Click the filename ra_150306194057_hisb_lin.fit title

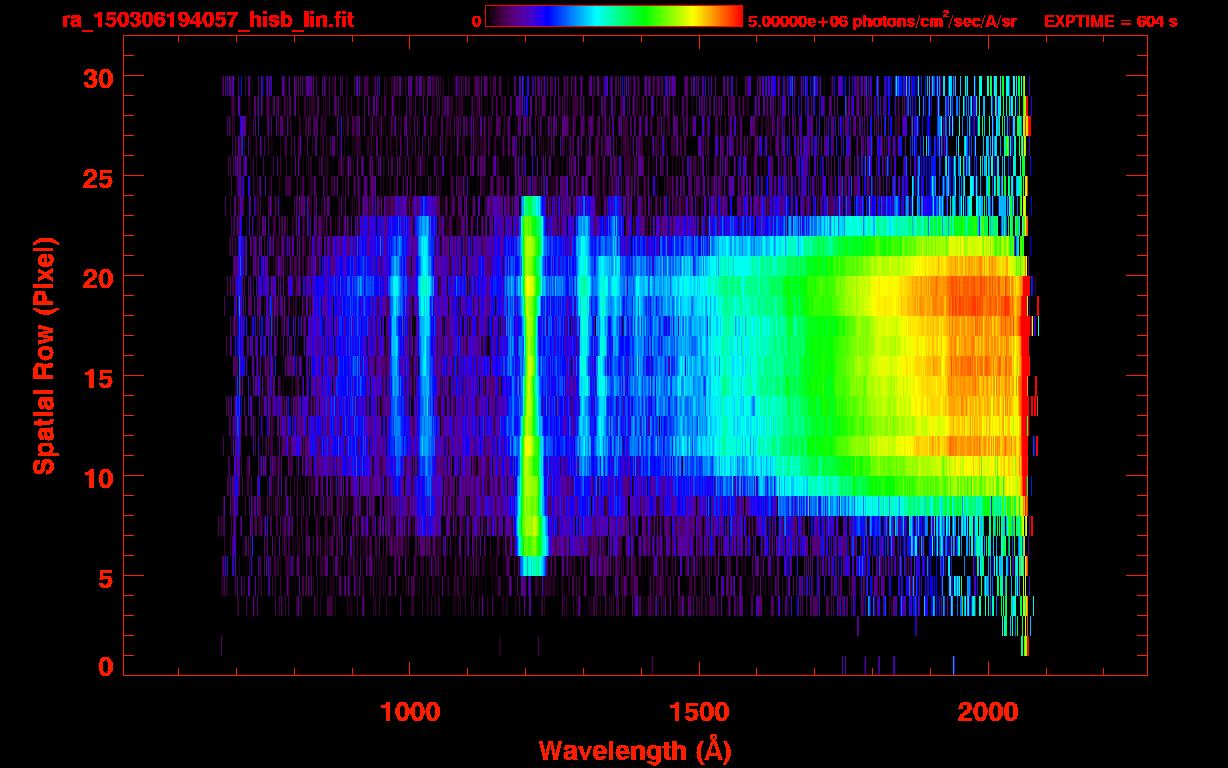207,19
